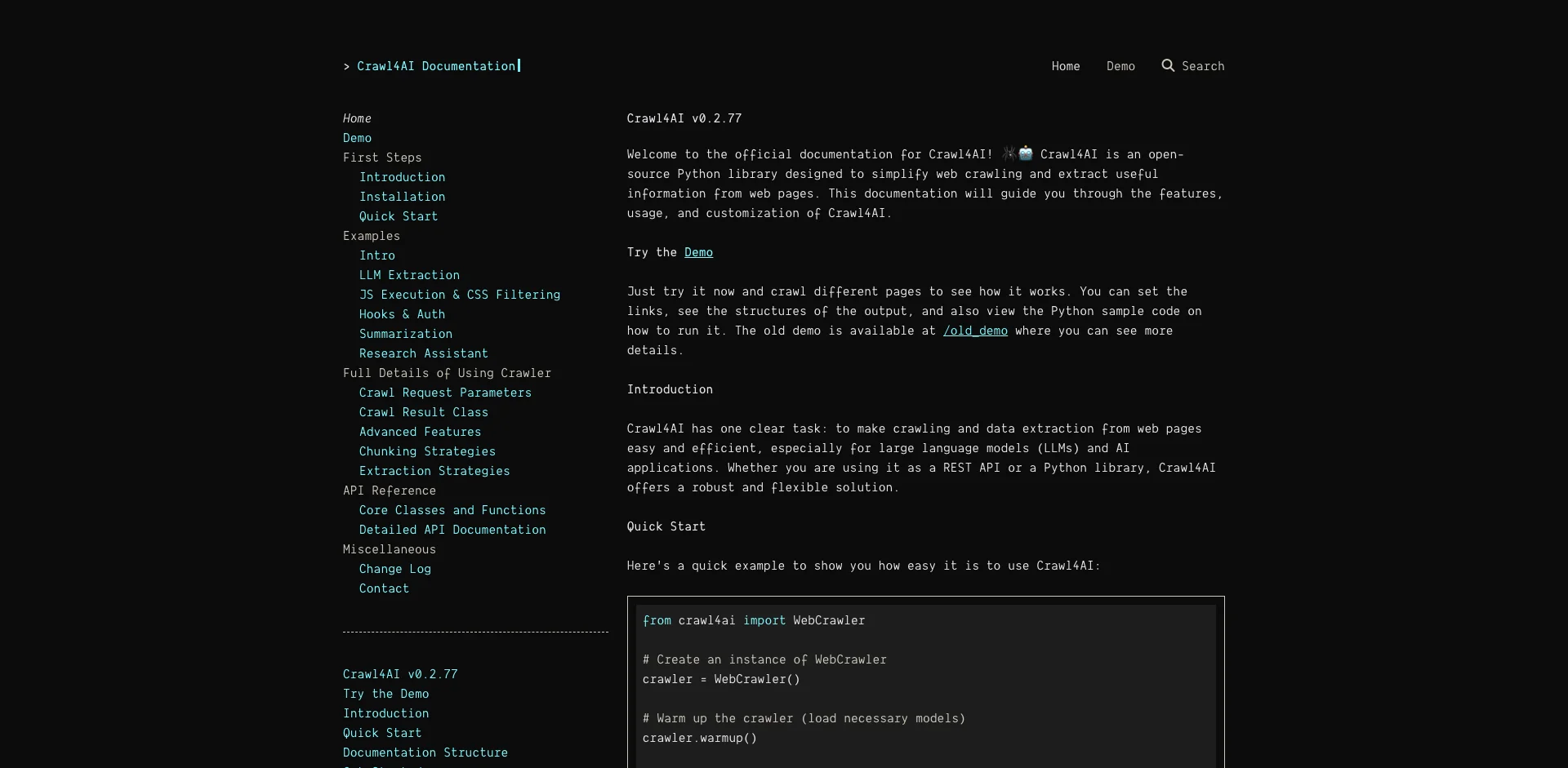This screenshot has height=768, width=1568.
Task: Go to Home in top navigation
Action: 1066,66
